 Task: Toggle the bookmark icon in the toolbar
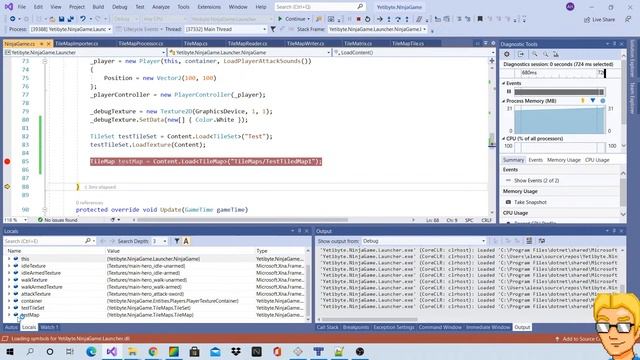click(x=480, y=19)
